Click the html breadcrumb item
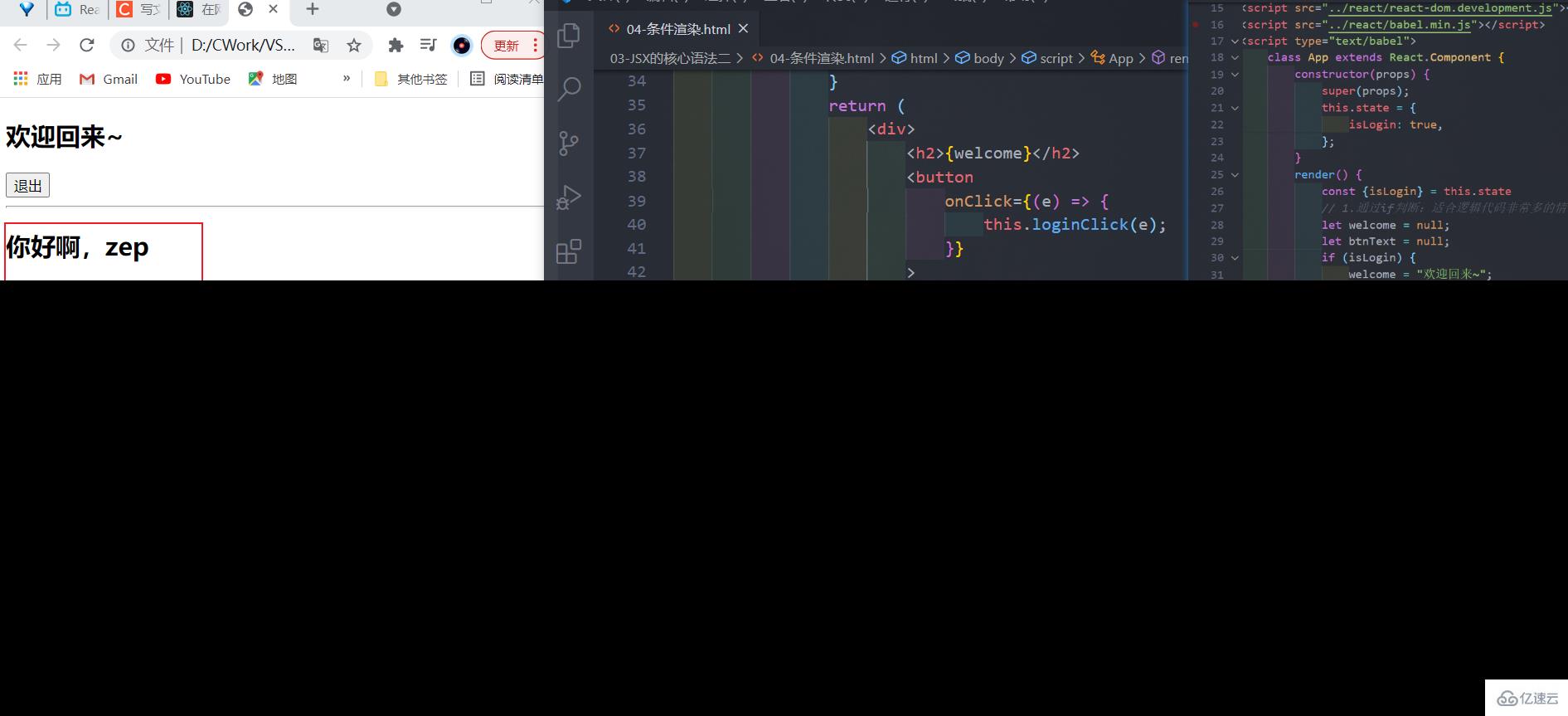 pyautogui.click(x=915, y=58)
